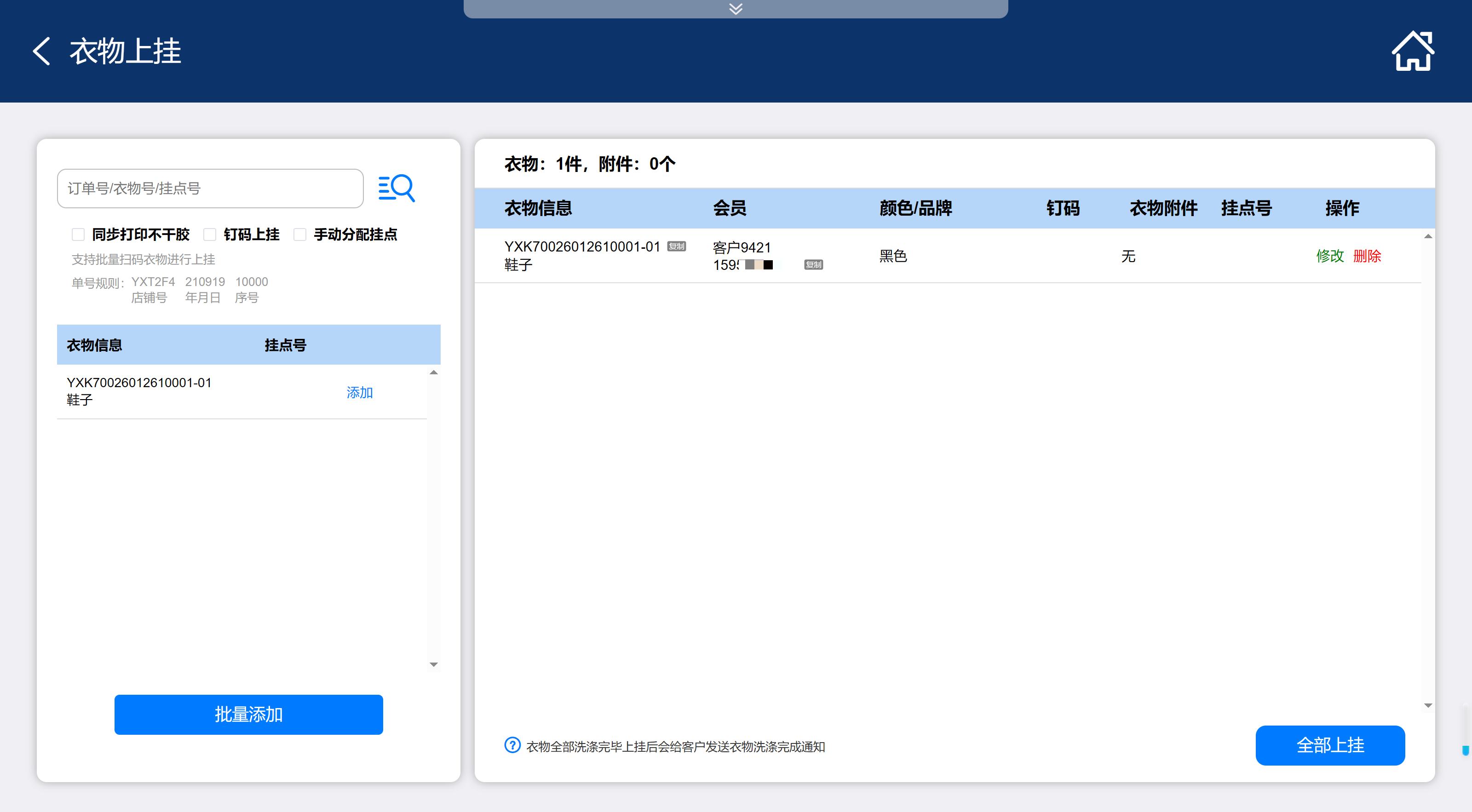Copy garment number with 复制 badge

677,246
